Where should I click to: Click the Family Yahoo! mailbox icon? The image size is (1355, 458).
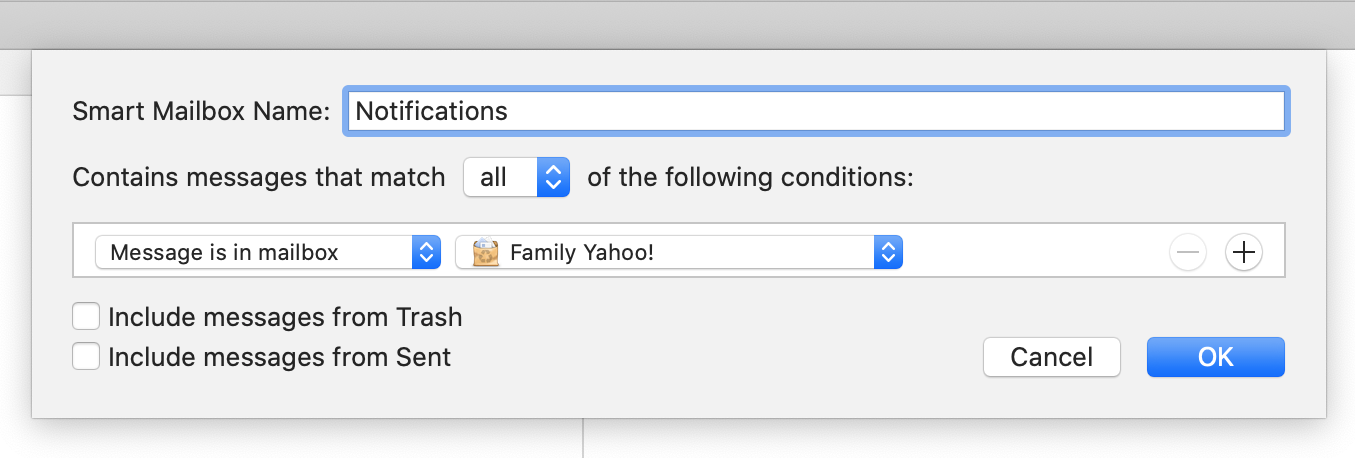(x=486, y=252)
